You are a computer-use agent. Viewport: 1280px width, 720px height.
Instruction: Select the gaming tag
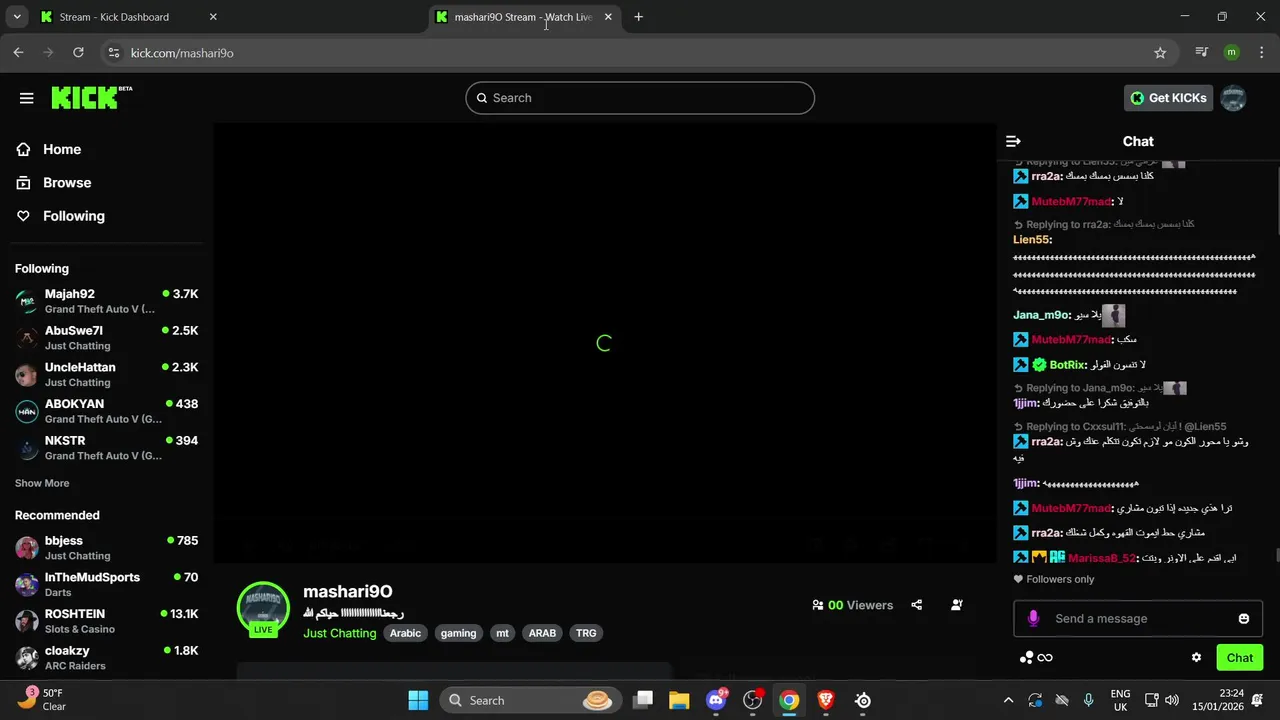point(458,633)
